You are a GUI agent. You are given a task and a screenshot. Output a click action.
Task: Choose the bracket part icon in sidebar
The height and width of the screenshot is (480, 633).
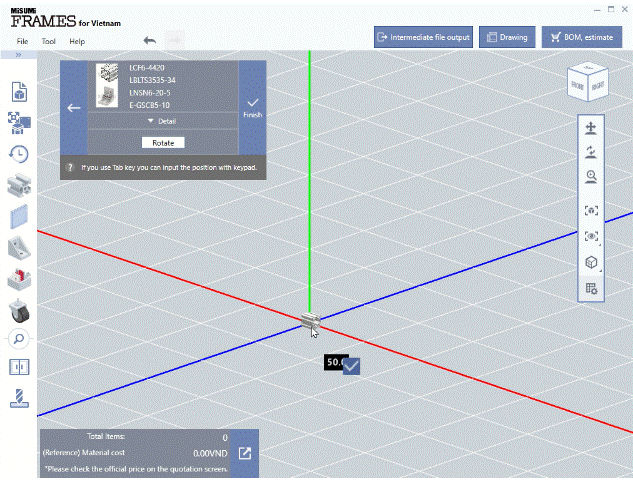19,247
